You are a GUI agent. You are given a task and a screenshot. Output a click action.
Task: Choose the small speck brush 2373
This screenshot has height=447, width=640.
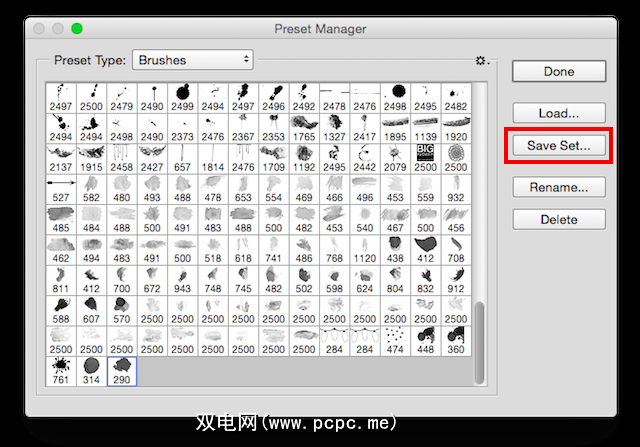[182, 128]
